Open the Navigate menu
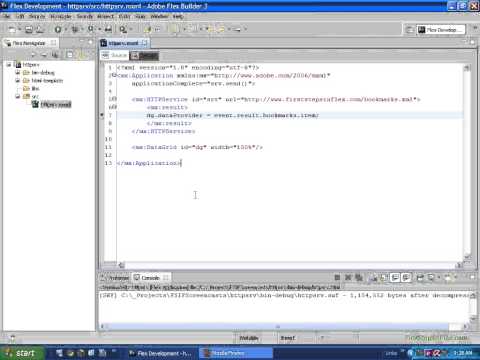The width and height of the screenshot is (480, 360). (x=60, y=16)
